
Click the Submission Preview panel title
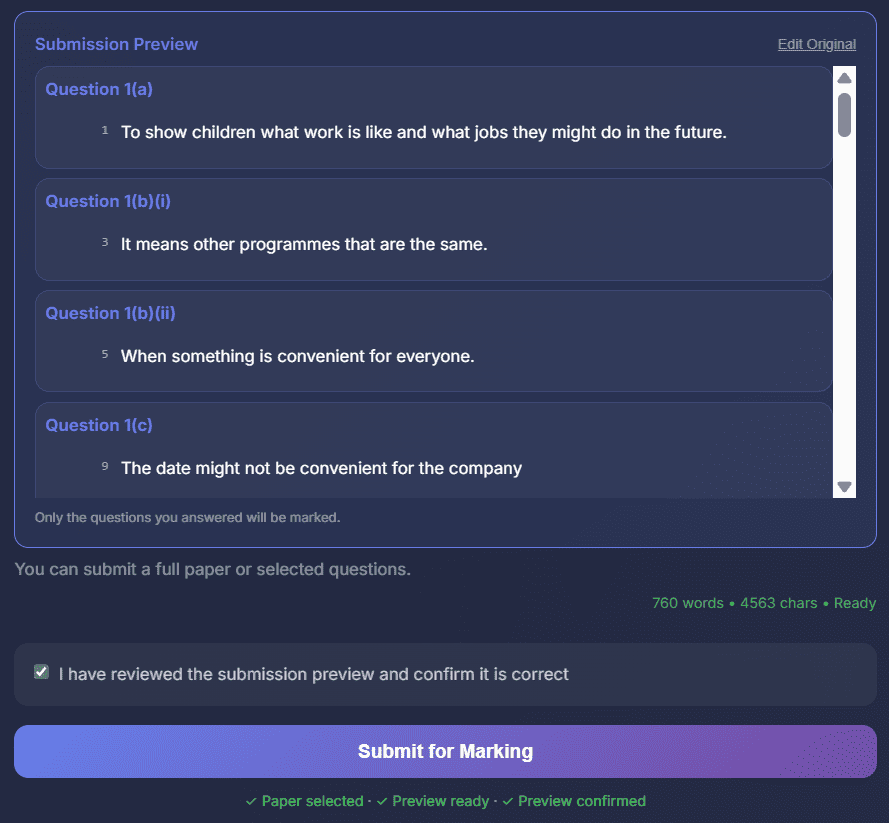click(x=116, y=44)
